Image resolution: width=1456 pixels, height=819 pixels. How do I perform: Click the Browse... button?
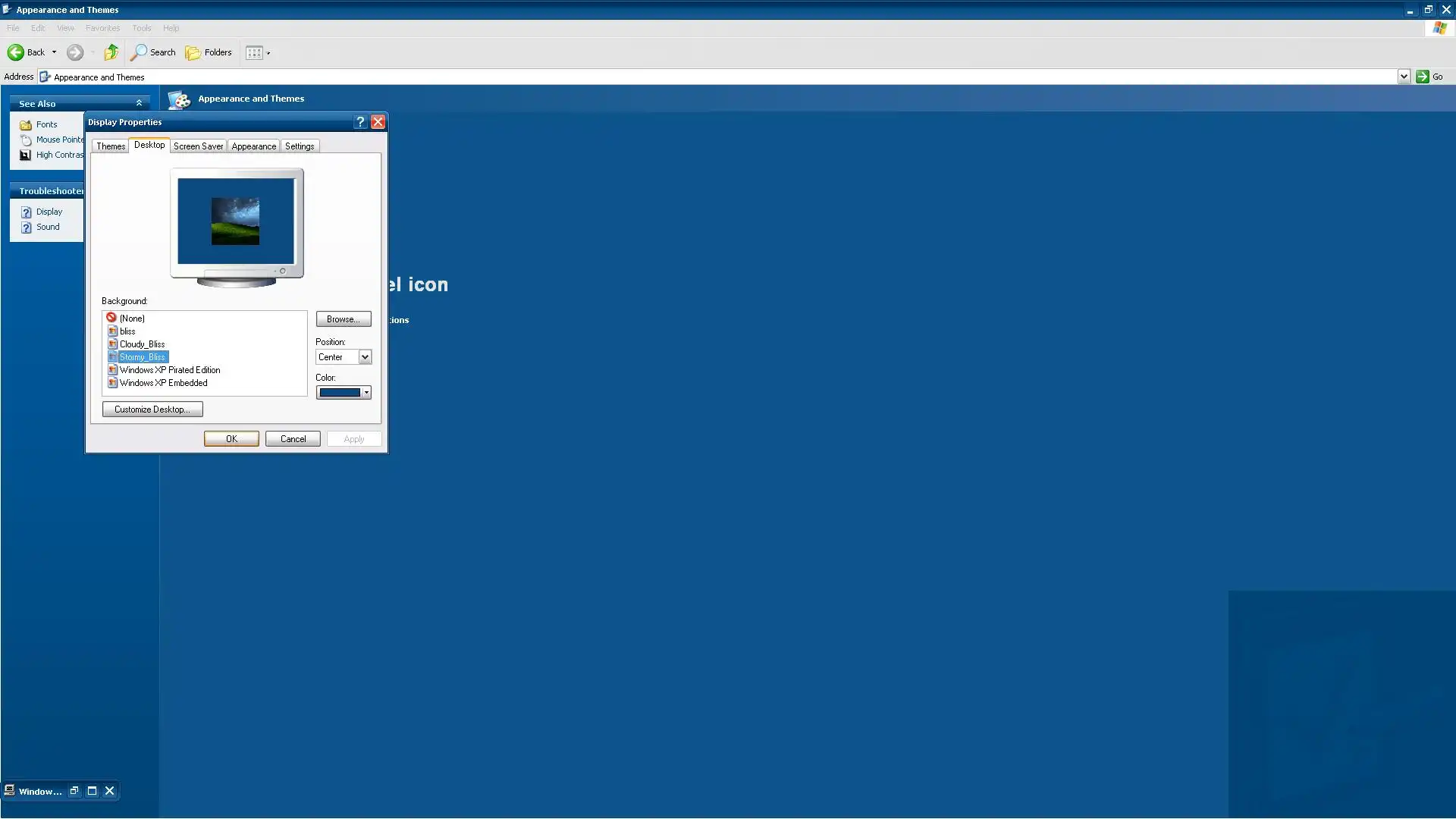[344, 319]
